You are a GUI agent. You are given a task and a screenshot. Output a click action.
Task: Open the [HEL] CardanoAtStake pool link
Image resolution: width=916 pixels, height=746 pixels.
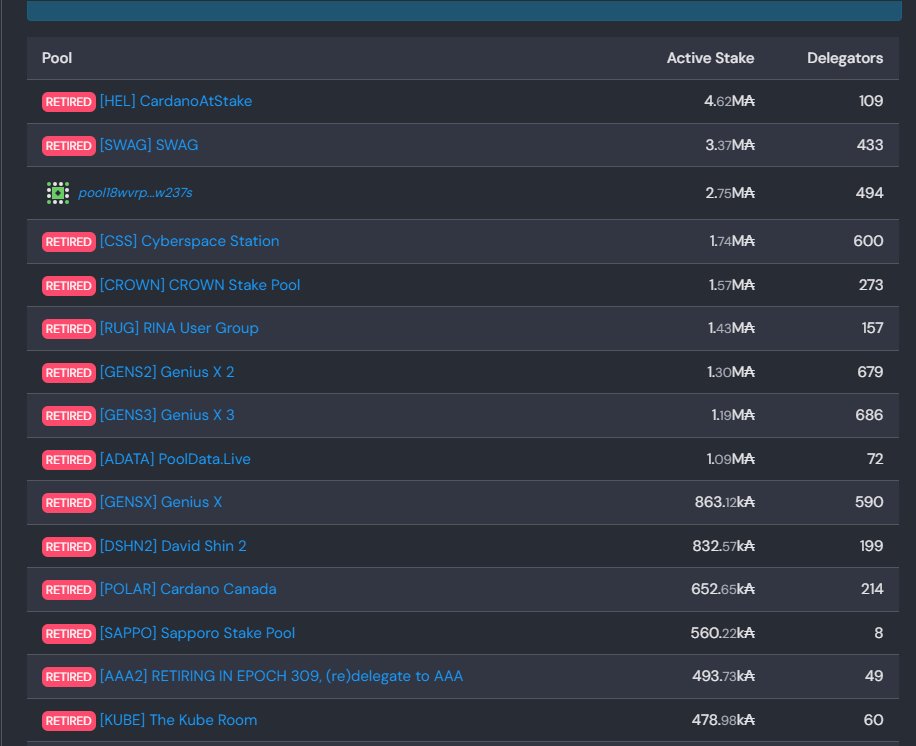click(x=176, y=101)
